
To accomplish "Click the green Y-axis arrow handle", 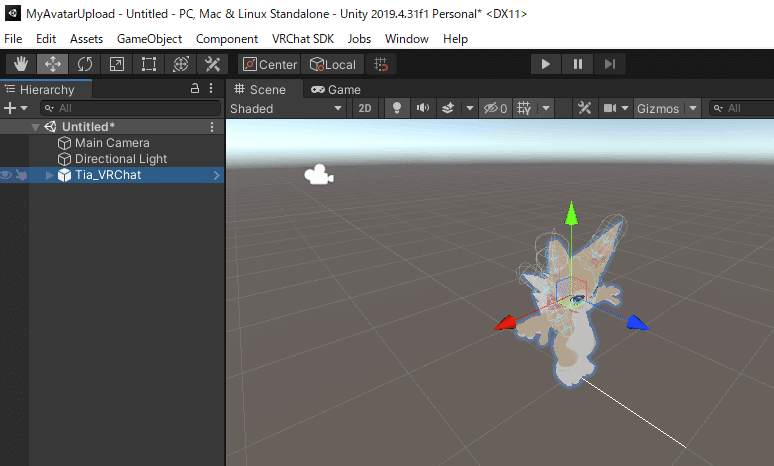I will (x=571, y=213).
